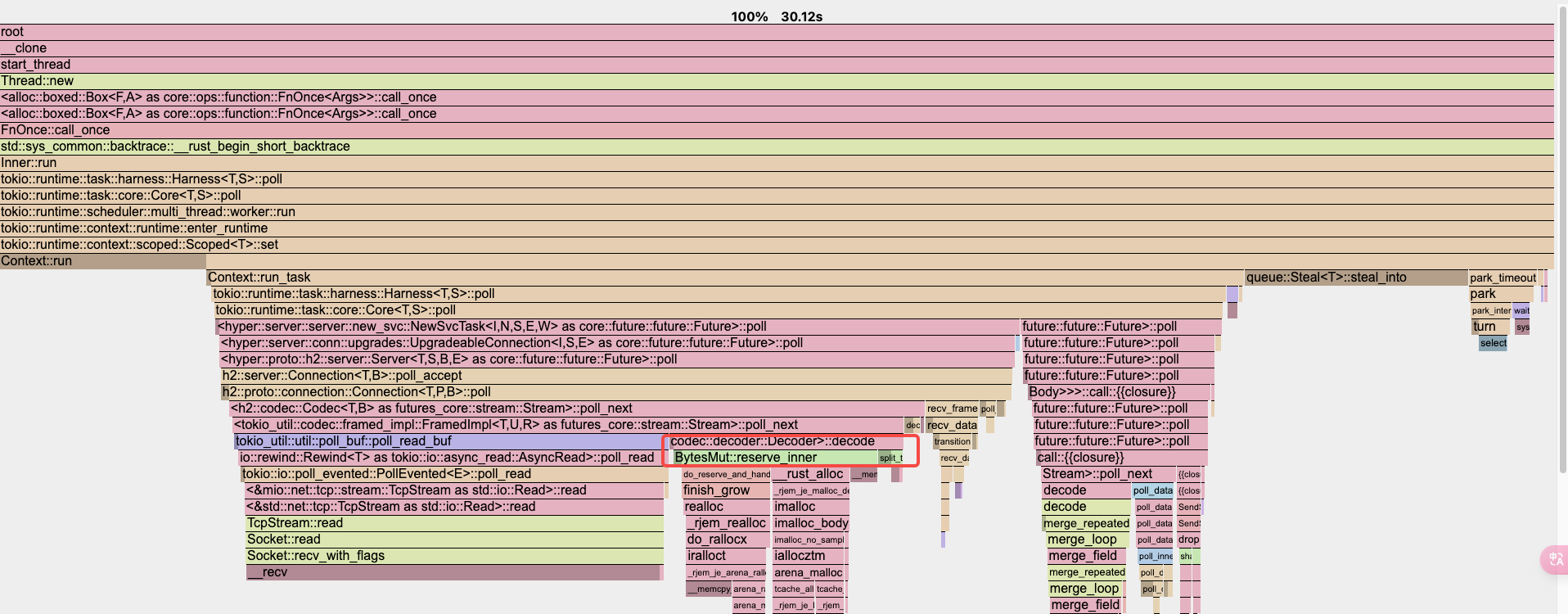This screenshot has height=614, width=1568.
Task: Click the vertical scrollbar on right edge
Action: tap(1562, 246)
